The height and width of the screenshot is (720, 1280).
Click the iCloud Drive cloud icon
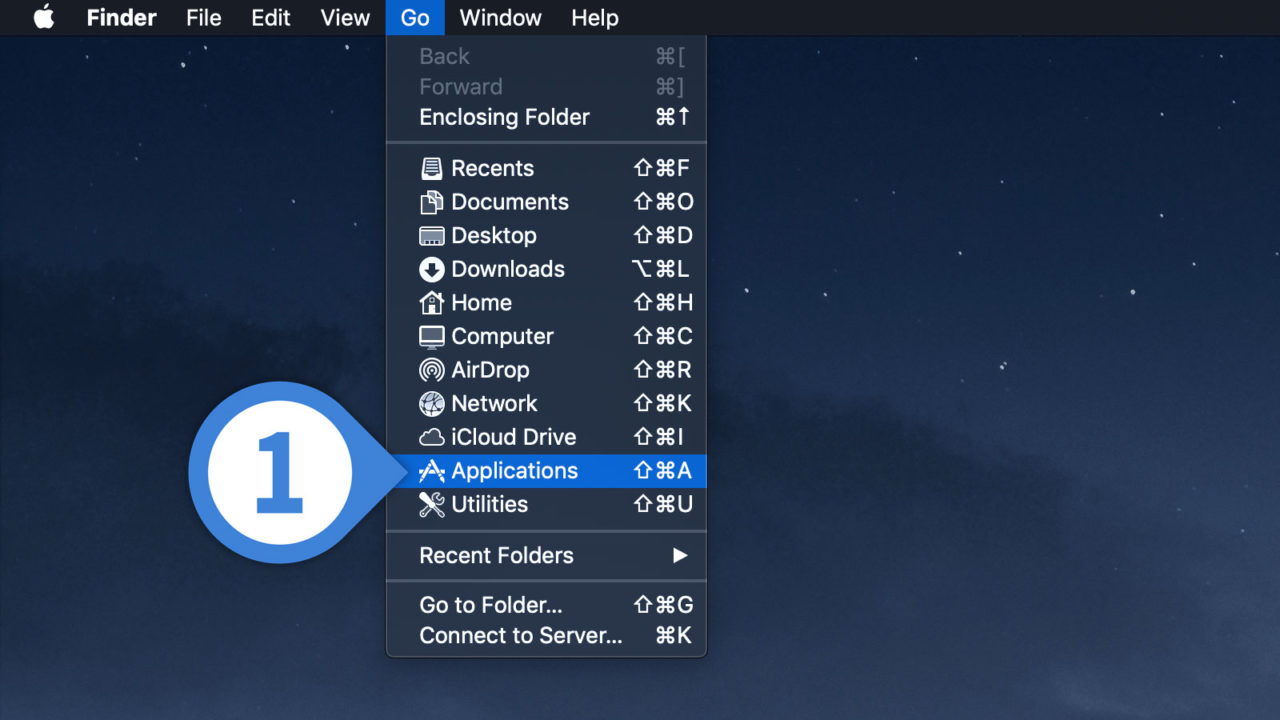[x=431, y=437]
